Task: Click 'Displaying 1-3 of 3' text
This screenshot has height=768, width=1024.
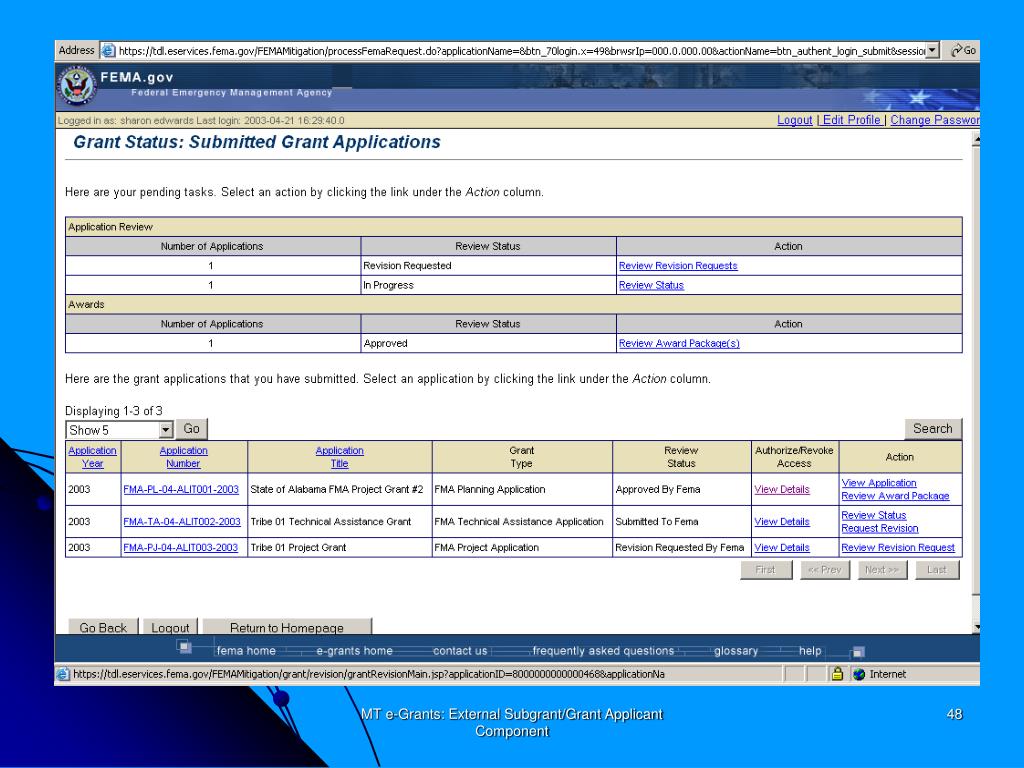Action: coord(114,411)
